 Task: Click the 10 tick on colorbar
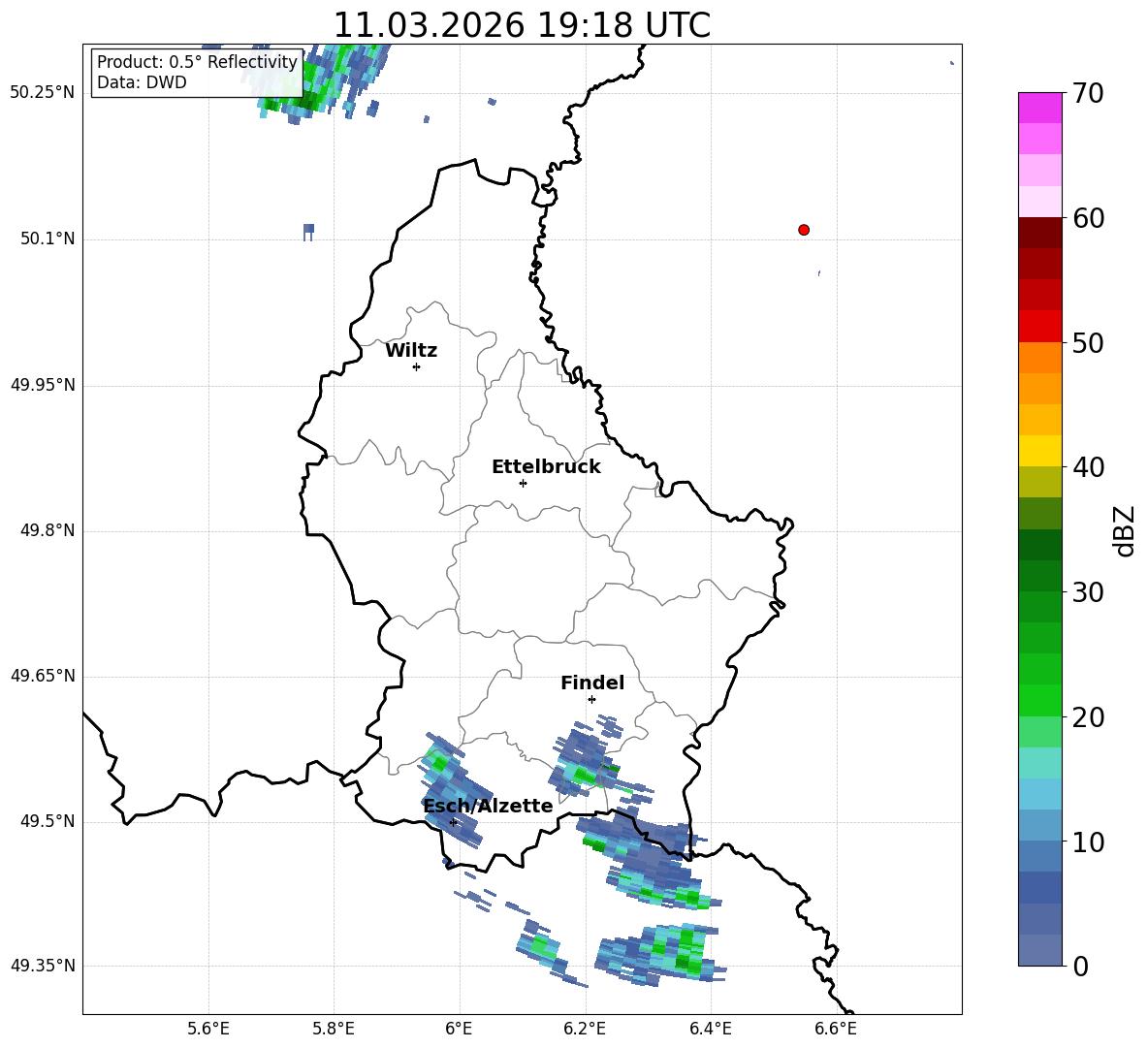[x=1087, y=842]
